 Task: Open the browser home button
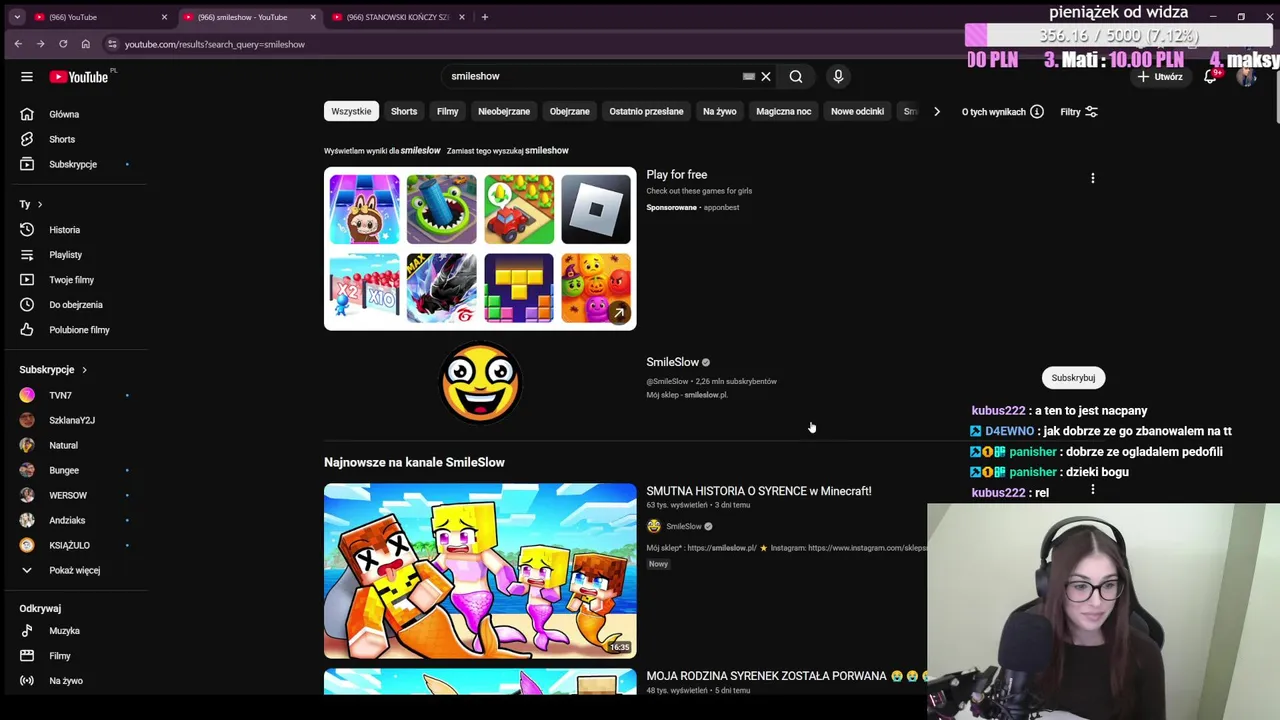click(x=86, y=44)
